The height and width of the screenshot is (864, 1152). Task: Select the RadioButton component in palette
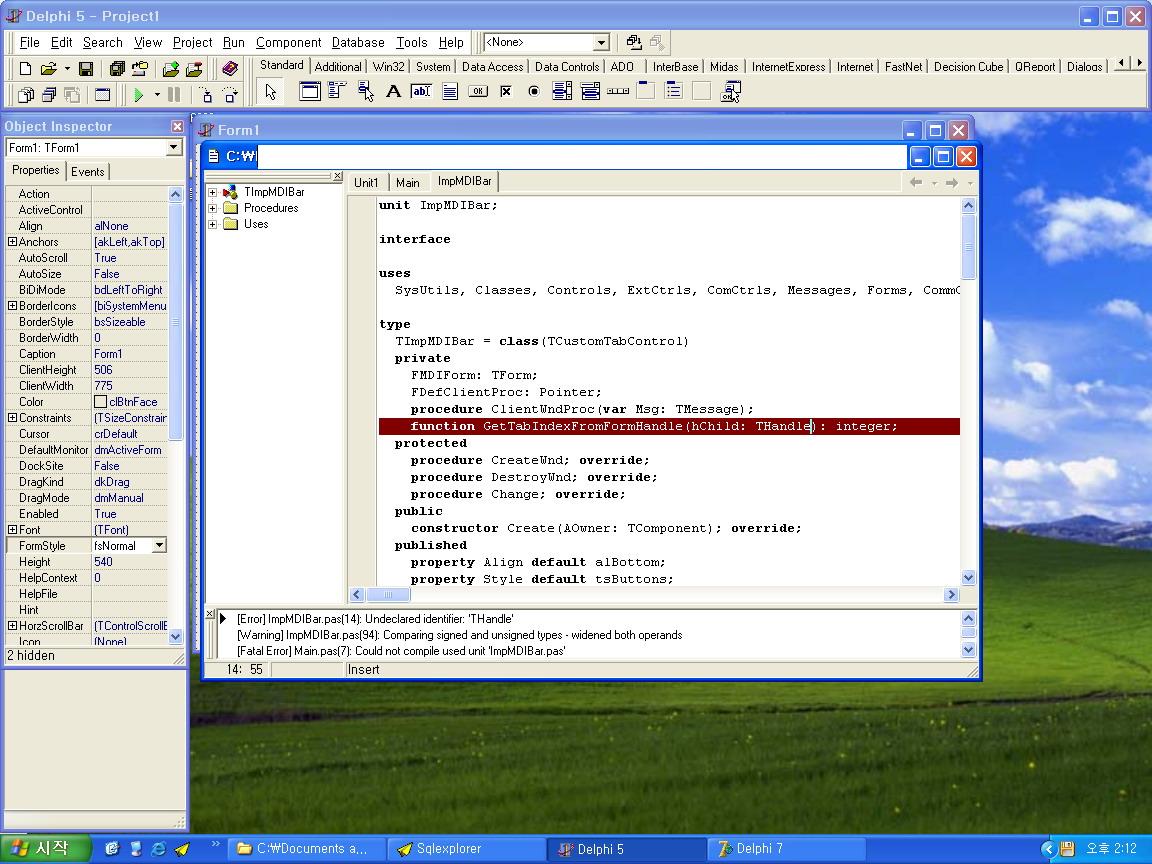534,92
